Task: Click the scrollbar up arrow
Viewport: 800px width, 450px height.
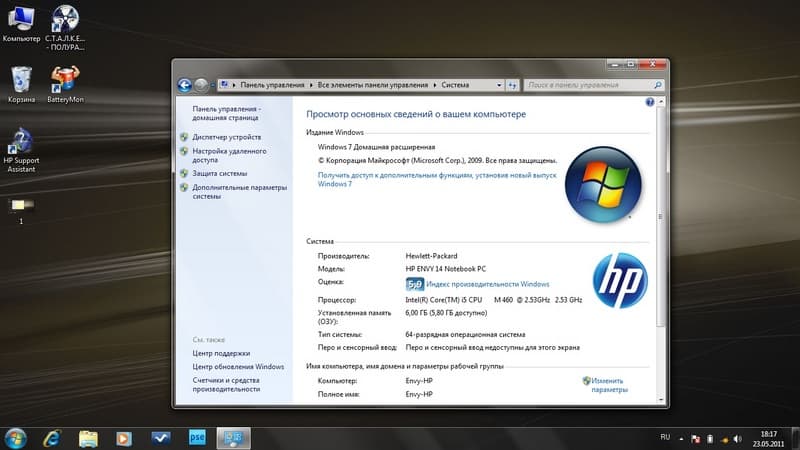Action: [x=661, y=102]
